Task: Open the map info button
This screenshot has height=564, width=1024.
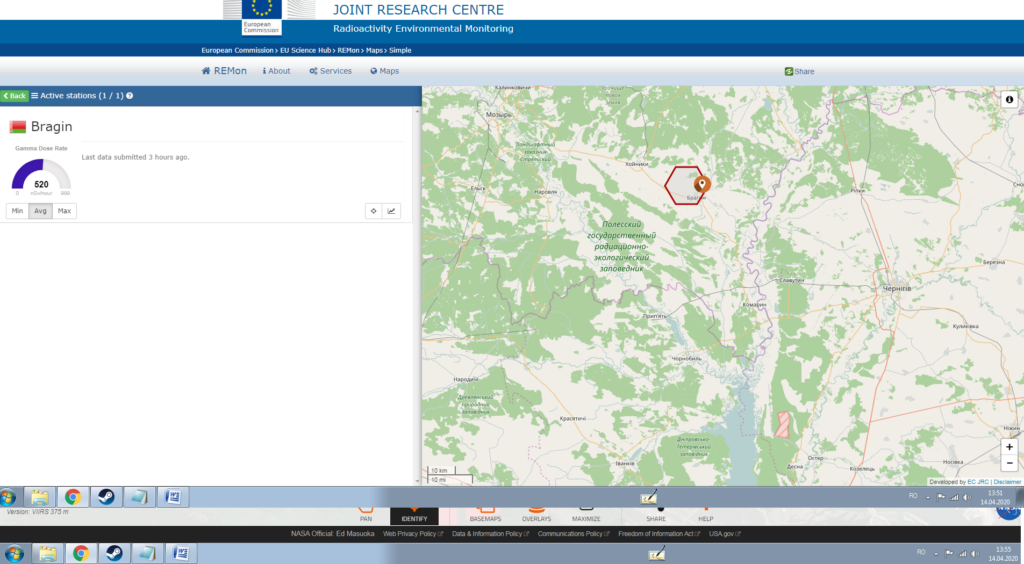Action: click(1009, 99)
